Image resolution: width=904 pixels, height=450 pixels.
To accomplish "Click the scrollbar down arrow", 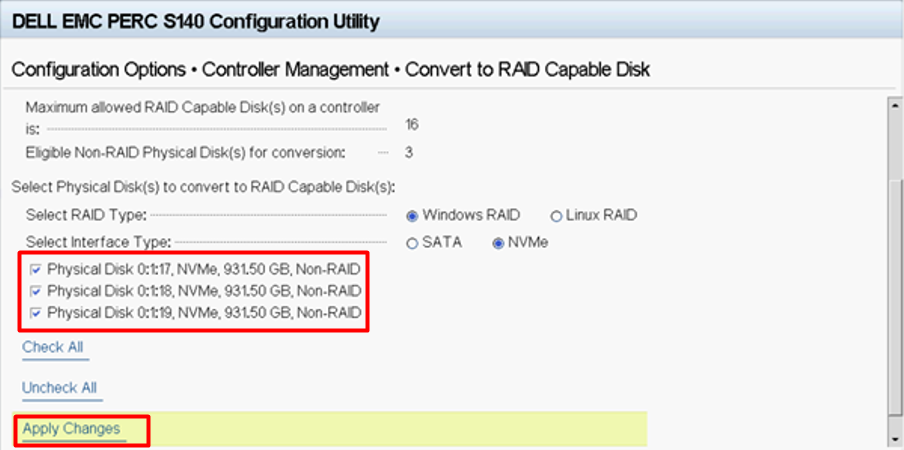I will pyautogui.click(x=894, y=438).
